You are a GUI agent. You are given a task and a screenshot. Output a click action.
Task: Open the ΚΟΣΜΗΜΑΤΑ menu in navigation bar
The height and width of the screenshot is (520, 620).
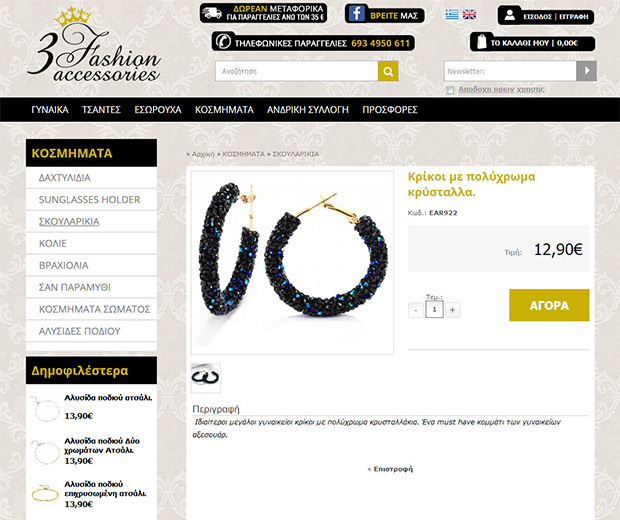224,110
